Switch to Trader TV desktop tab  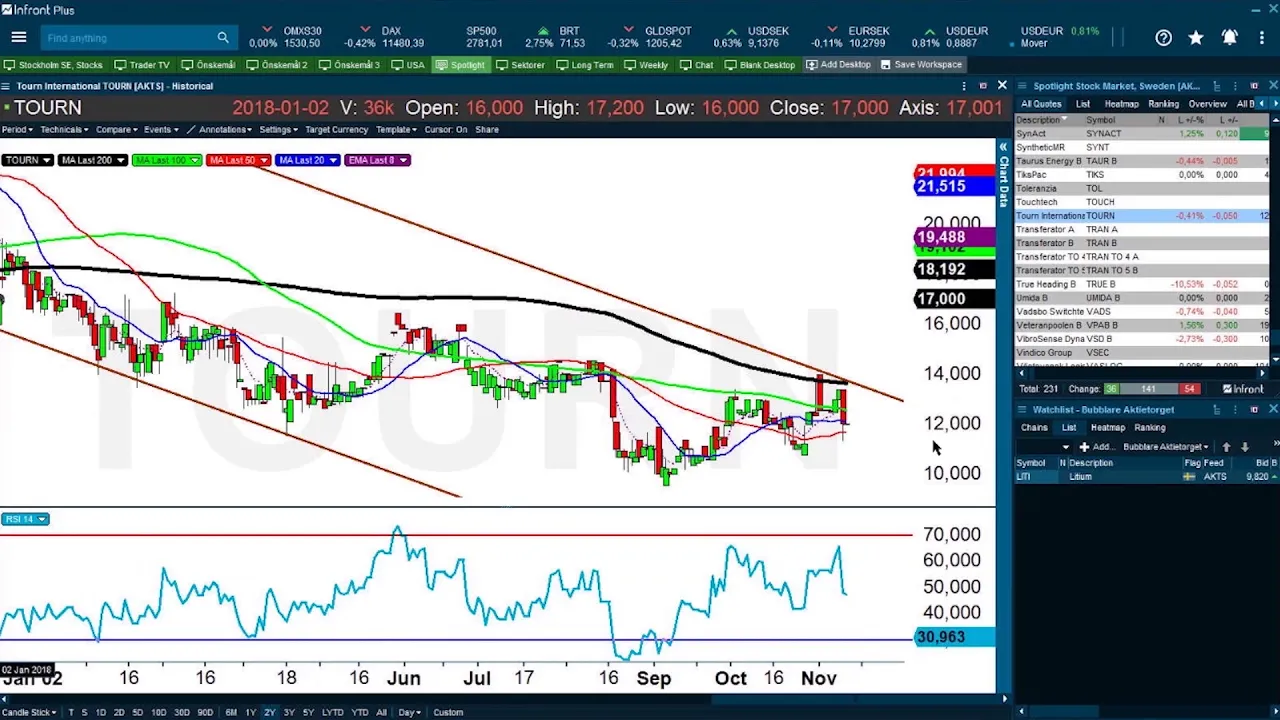point(142,65)
